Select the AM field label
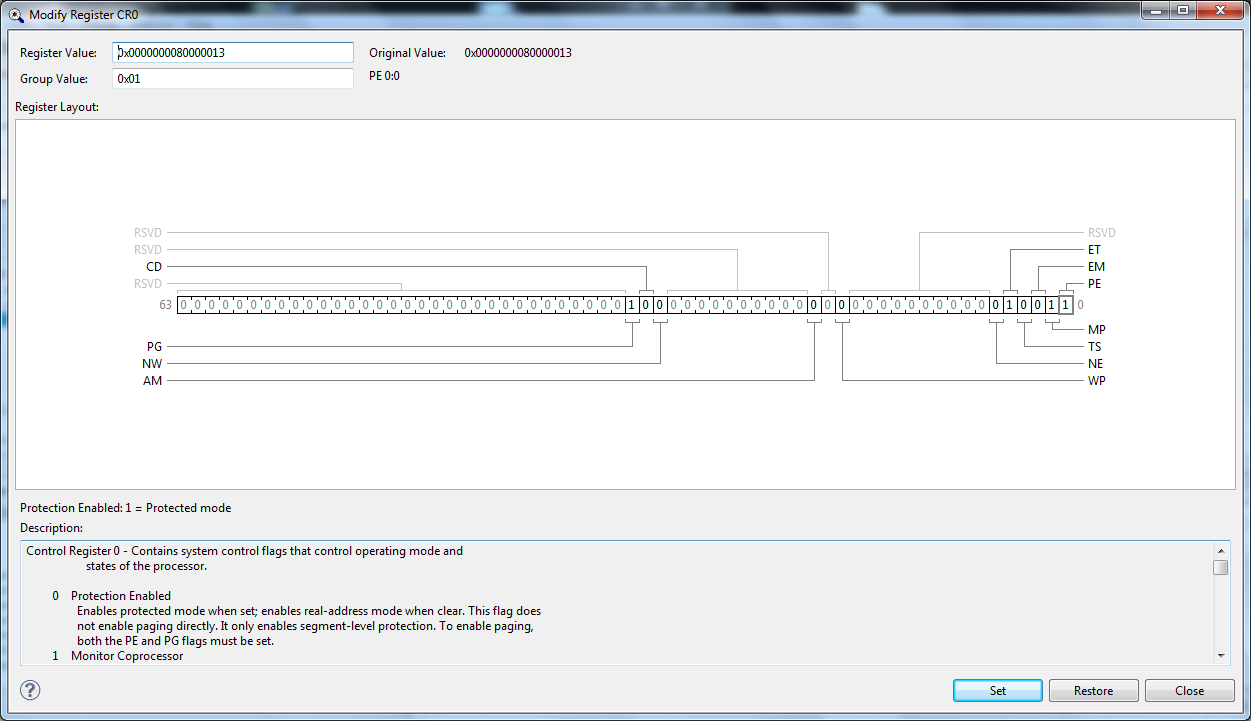This screenshot has width=1251, height=721. tap(152, 381)
